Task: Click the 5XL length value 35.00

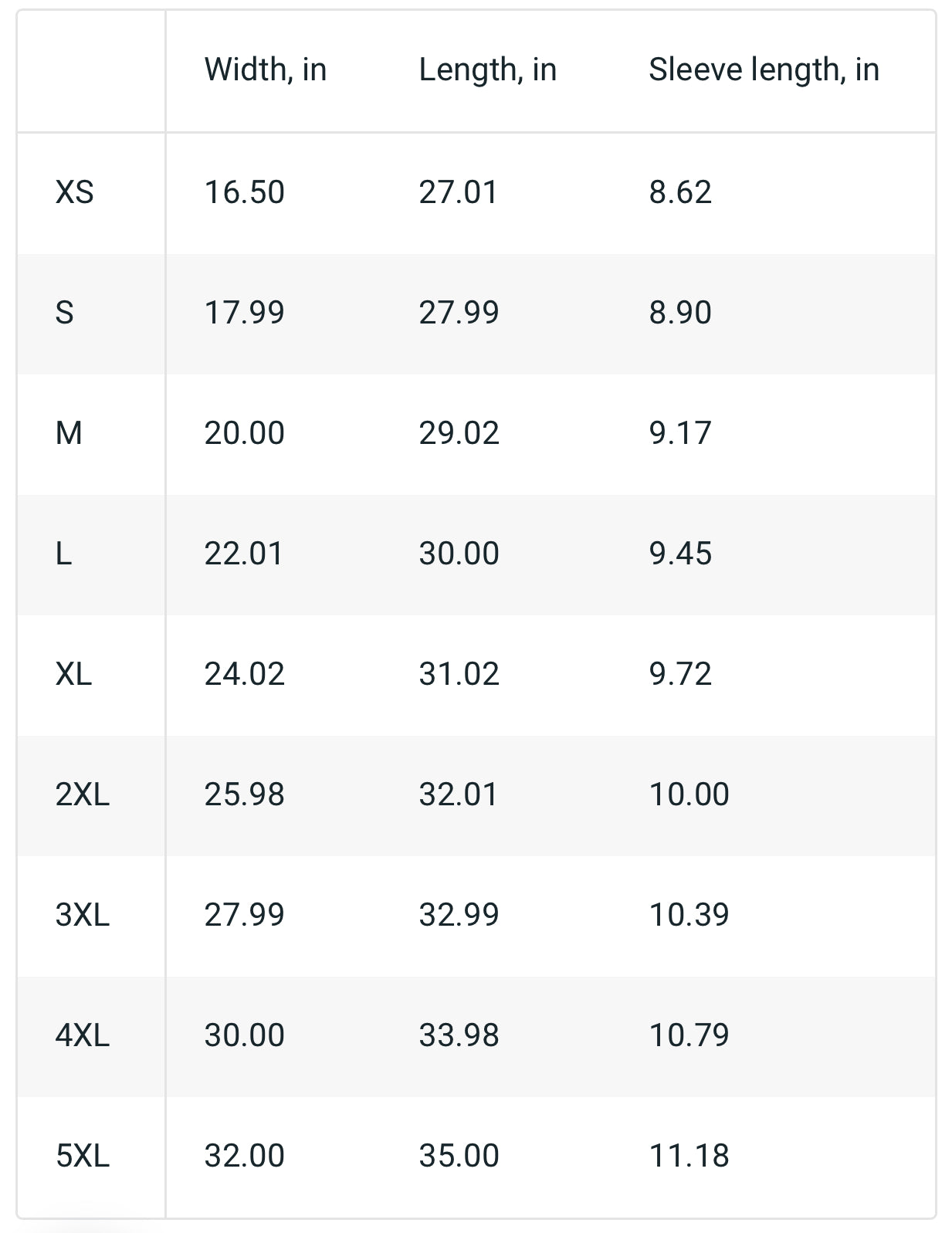Action: (x=459, y=1156)
